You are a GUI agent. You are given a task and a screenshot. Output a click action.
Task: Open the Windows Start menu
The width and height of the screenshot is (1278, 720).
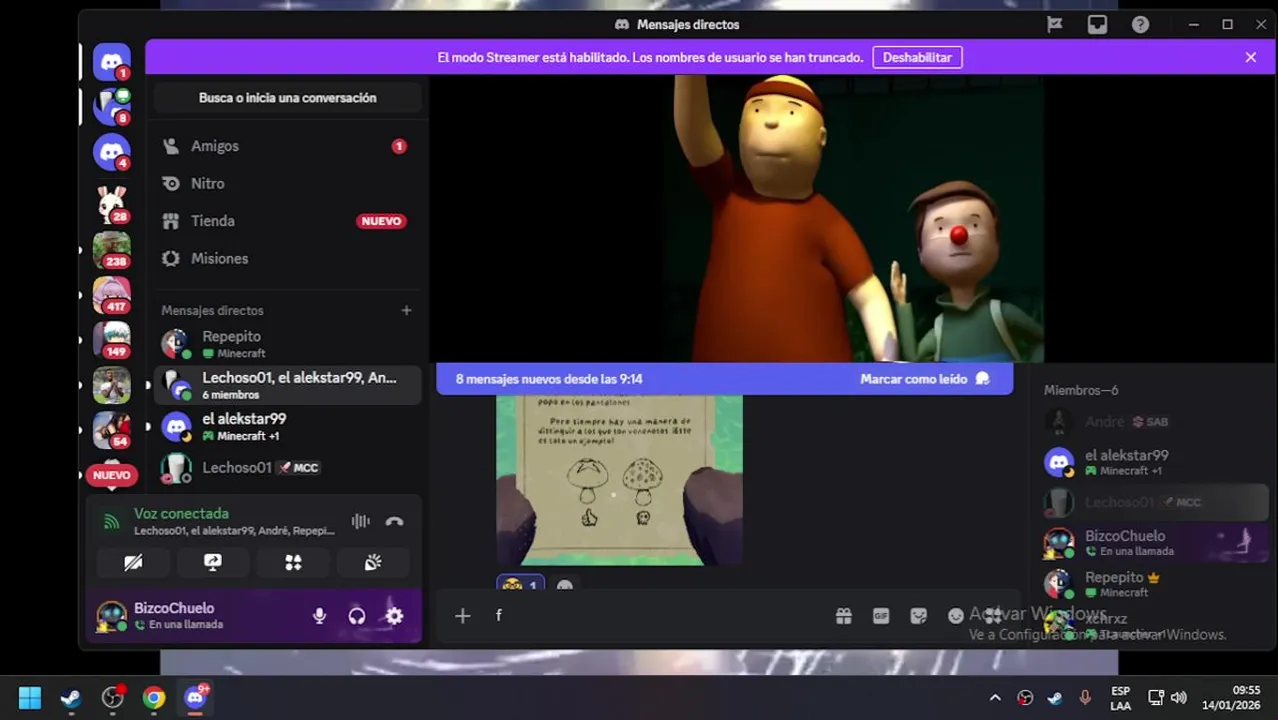click(30, 698)
